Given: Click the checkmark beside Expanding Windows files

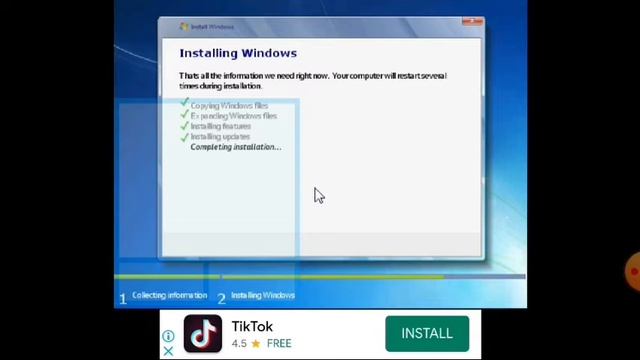Looking at the screenshot, I should click(x=184, y=114).
